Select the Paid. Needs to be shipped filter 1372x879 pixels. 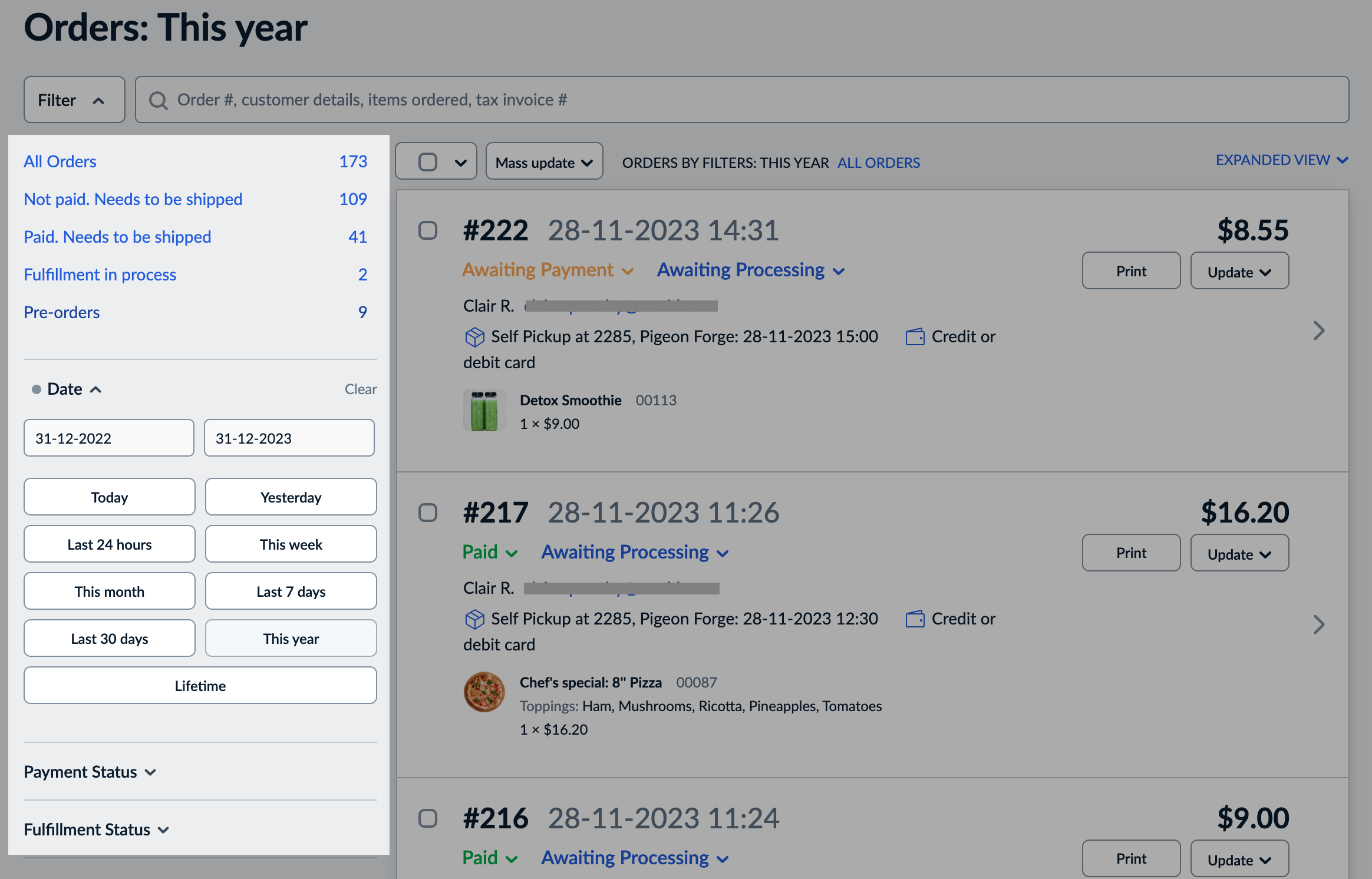coord(117,237)
